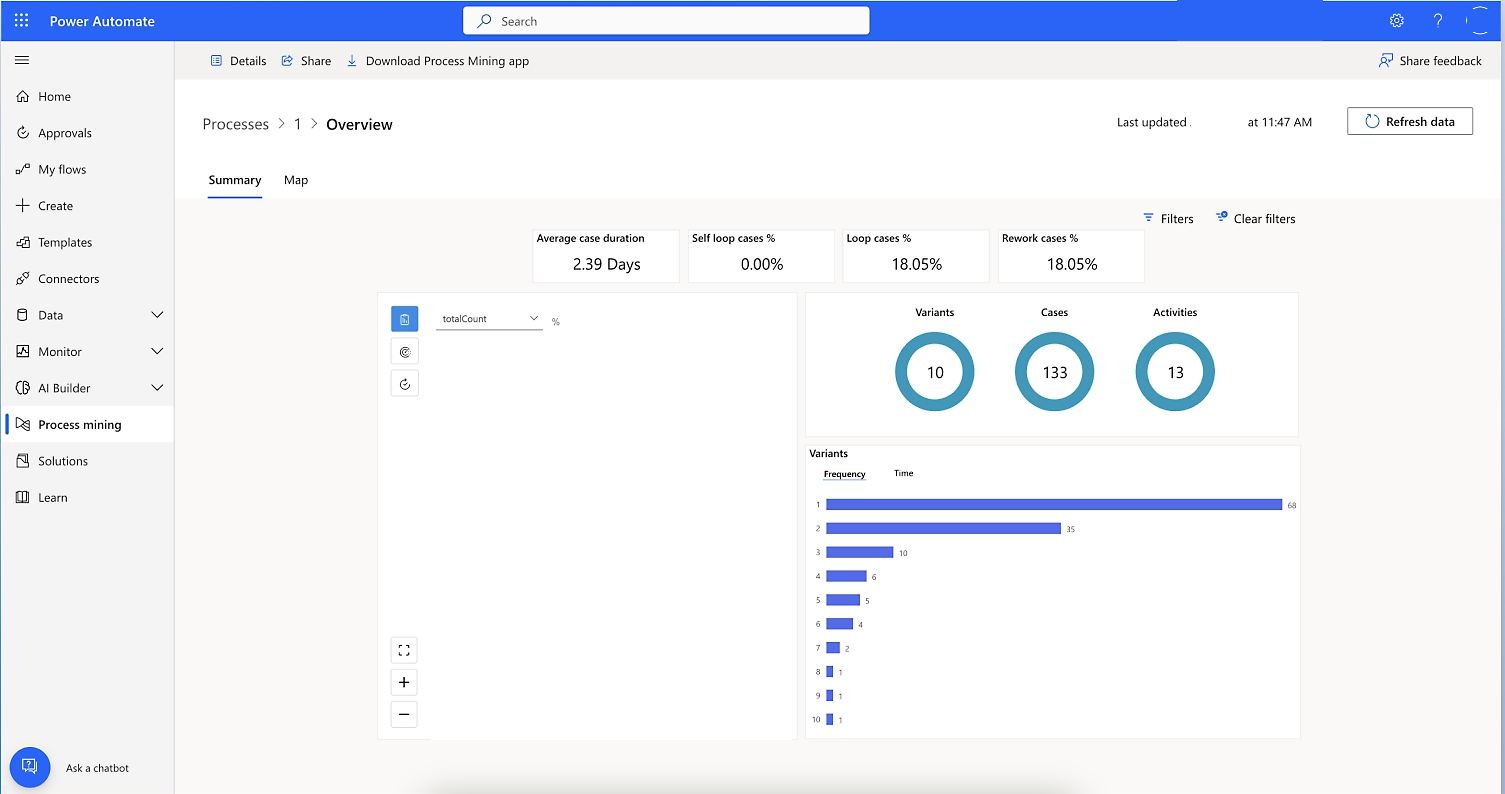Image resolution: width=1505 pixels, height=794 pixels.
Task: Open the app launcher waffle icon
Action: tap(21, 20)
